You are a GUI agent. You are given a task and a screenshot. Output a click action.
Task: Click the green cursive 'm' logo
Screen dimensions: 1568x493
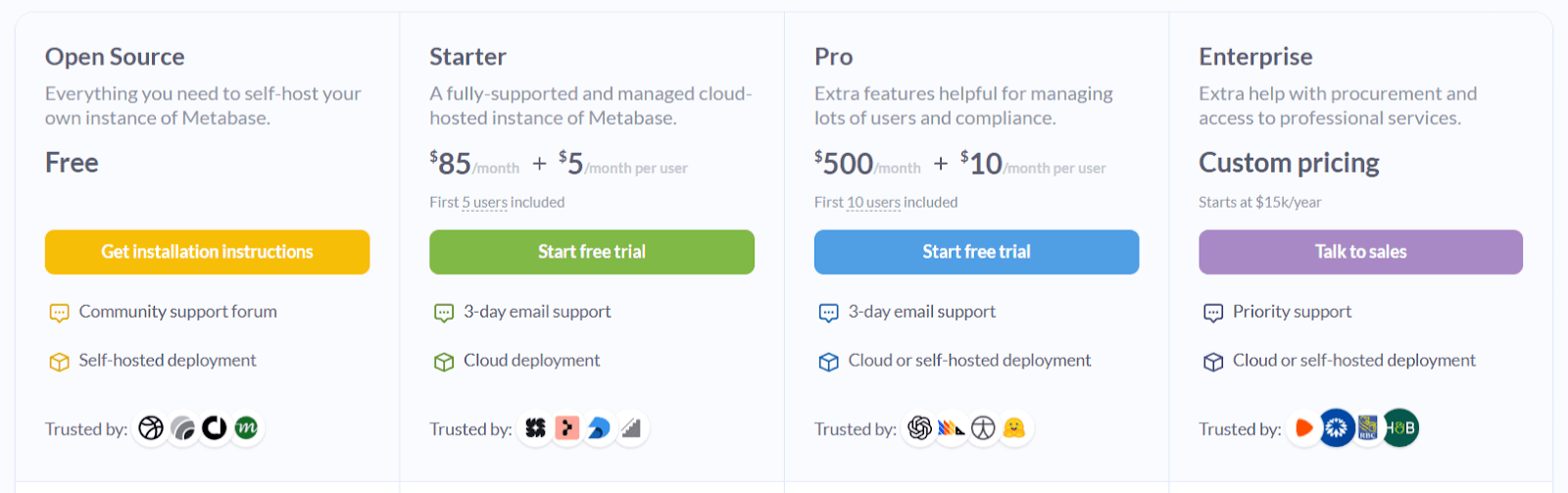(247, 428)
